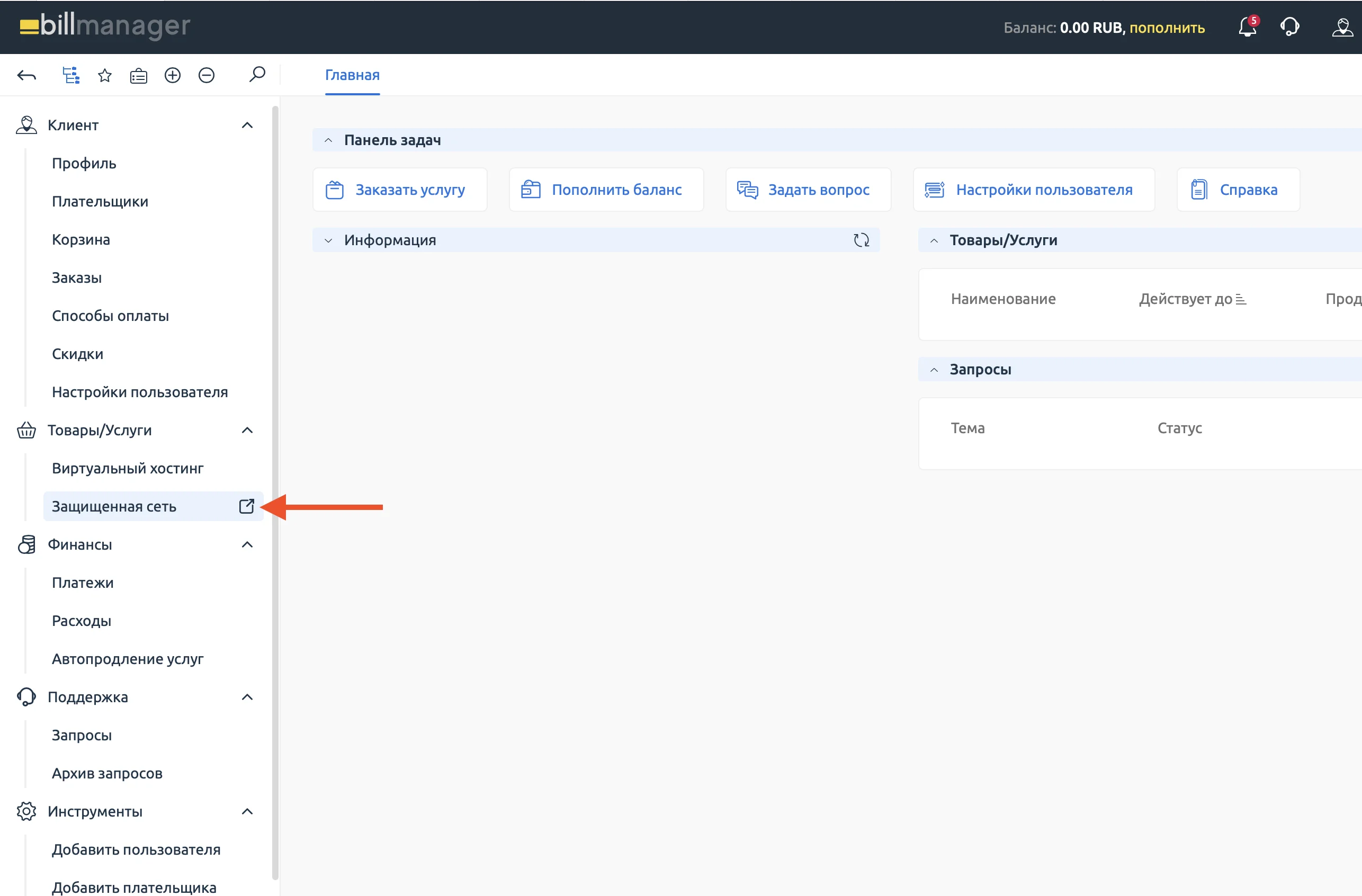This screenshot has width=1362, height=896.
Task: Click the external link icon next to Защищенная сеть
Action: coord(247,507)
